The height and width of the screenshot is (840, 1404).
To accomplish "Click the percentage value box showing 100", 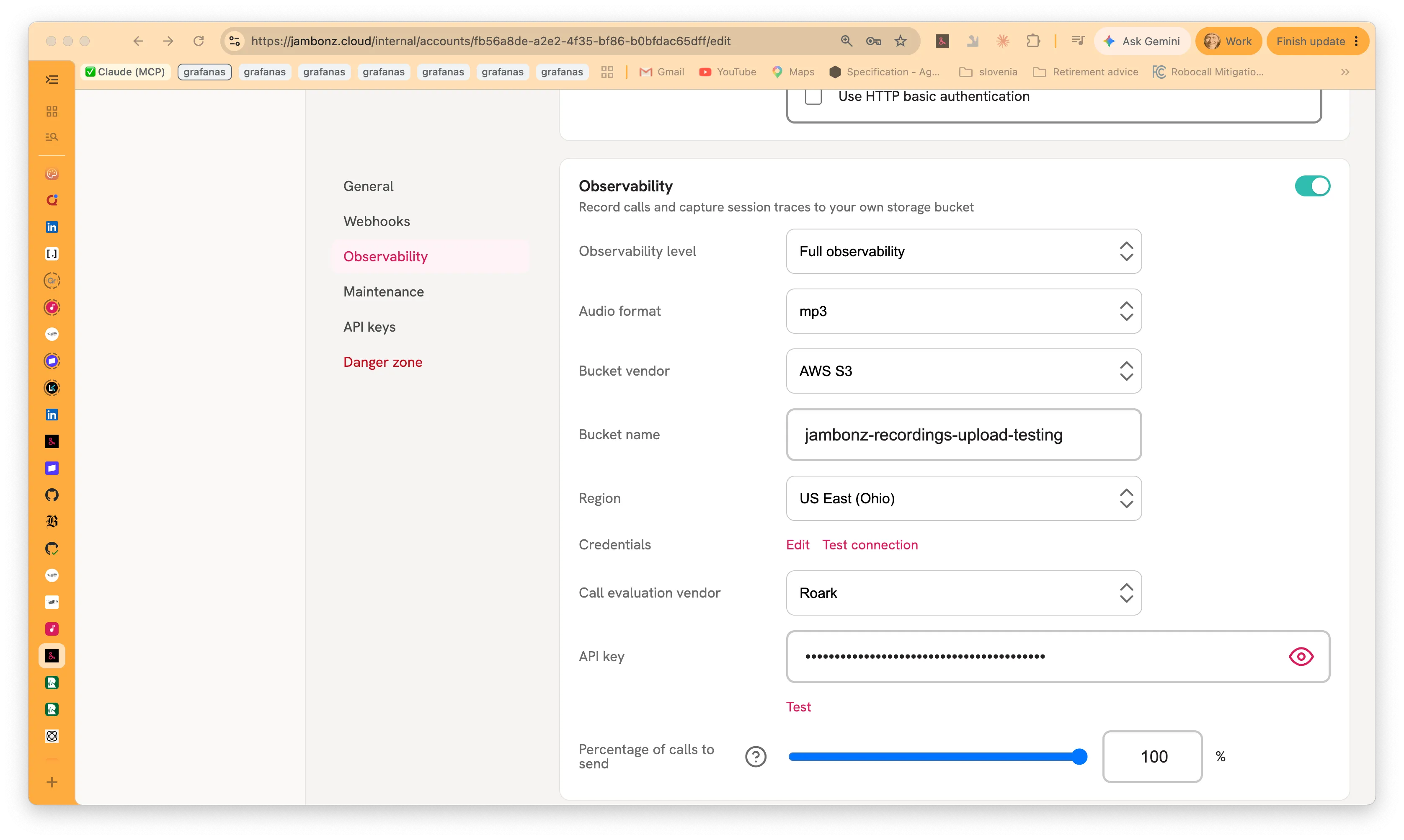I will pos(1152,756).
